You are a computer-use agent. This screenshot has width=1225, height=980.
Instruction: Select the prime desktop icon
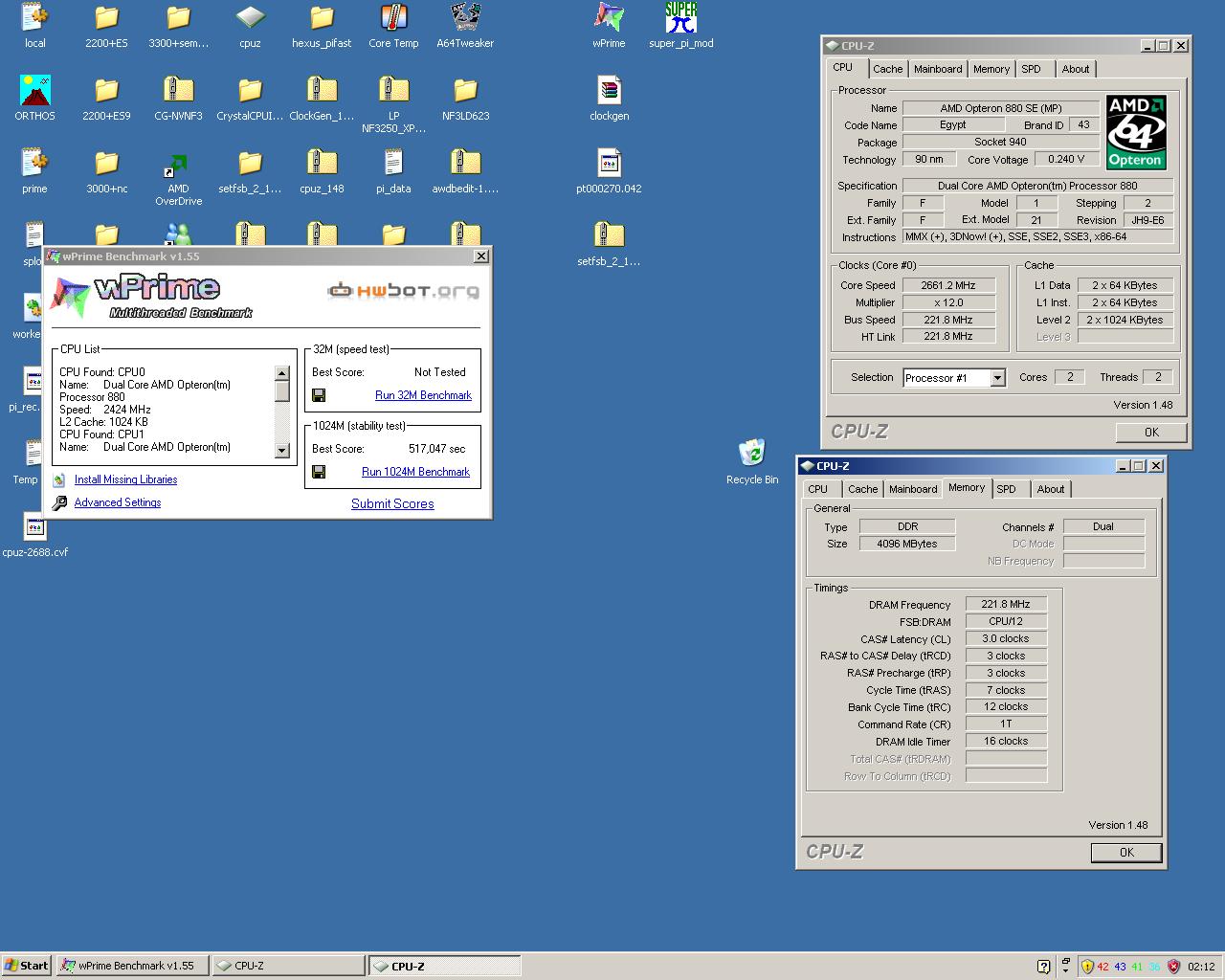pyautogui.click(x=34, y=171)
